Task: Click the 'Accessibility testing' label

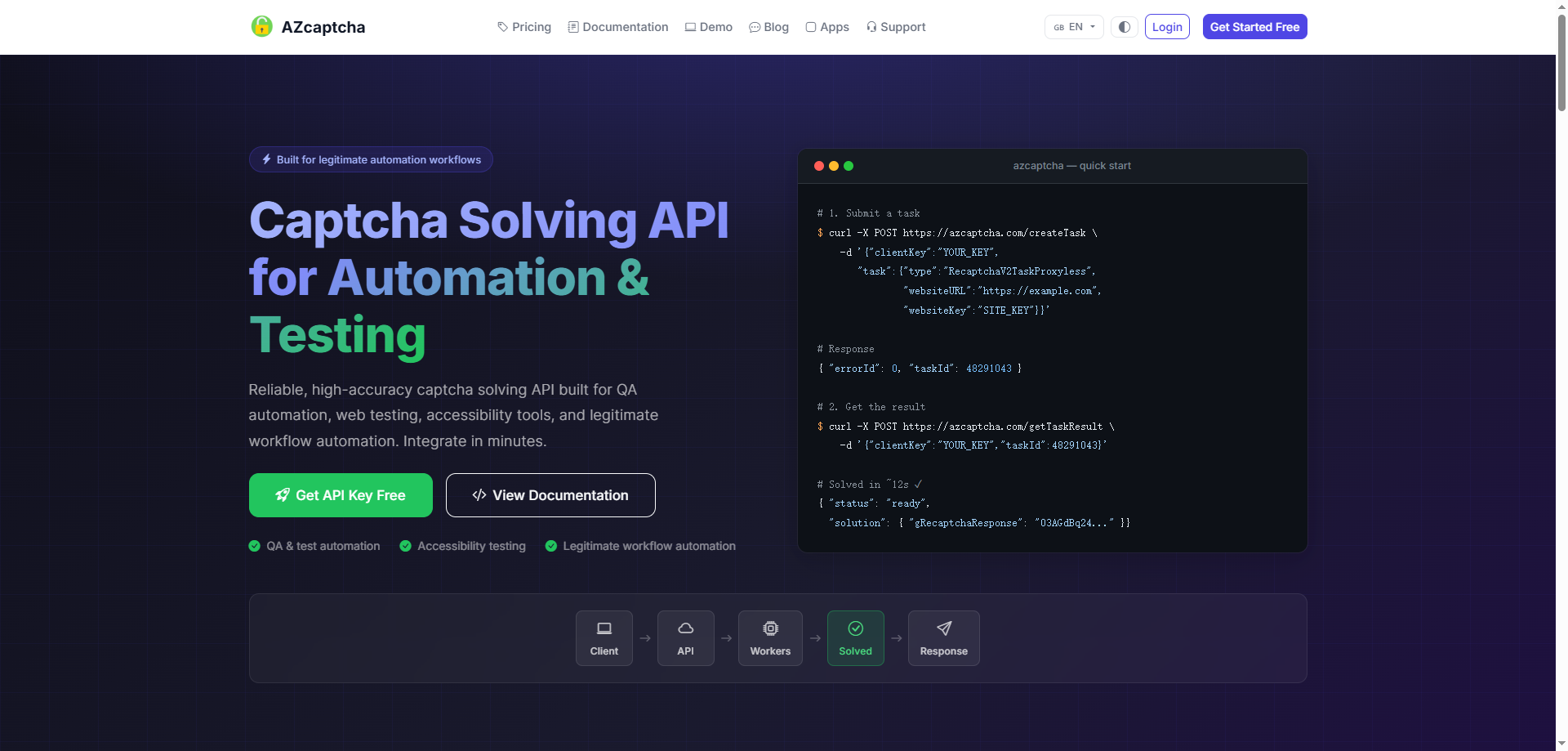Action: coord(472,546)
